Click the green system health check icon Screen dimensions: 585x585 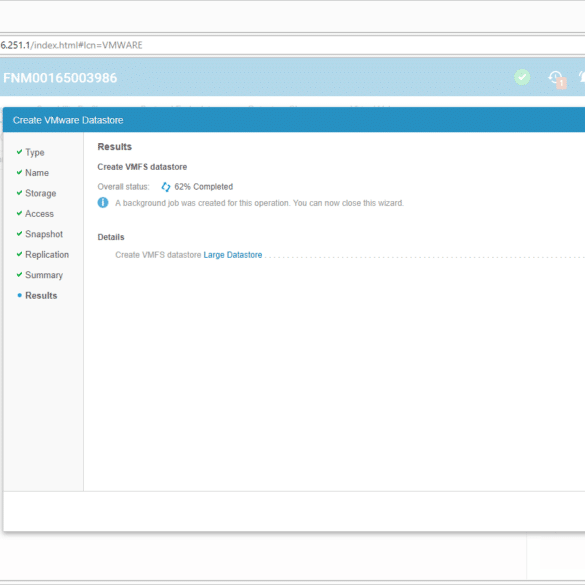522,77
